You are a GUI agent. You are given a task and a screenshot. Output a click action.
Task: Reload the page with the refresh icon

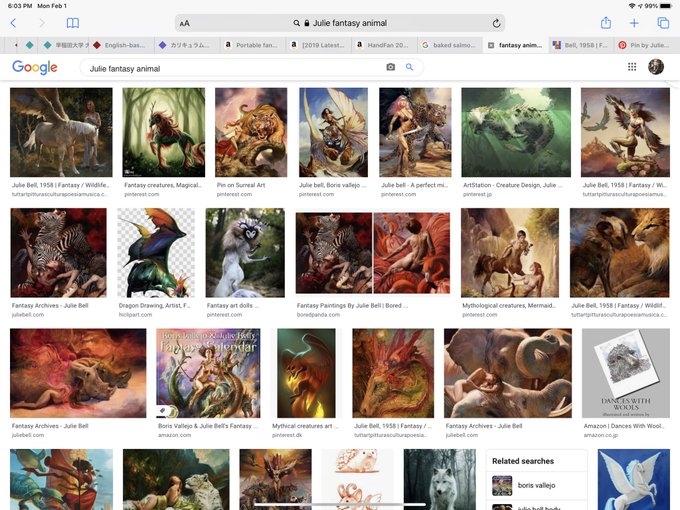497,23
